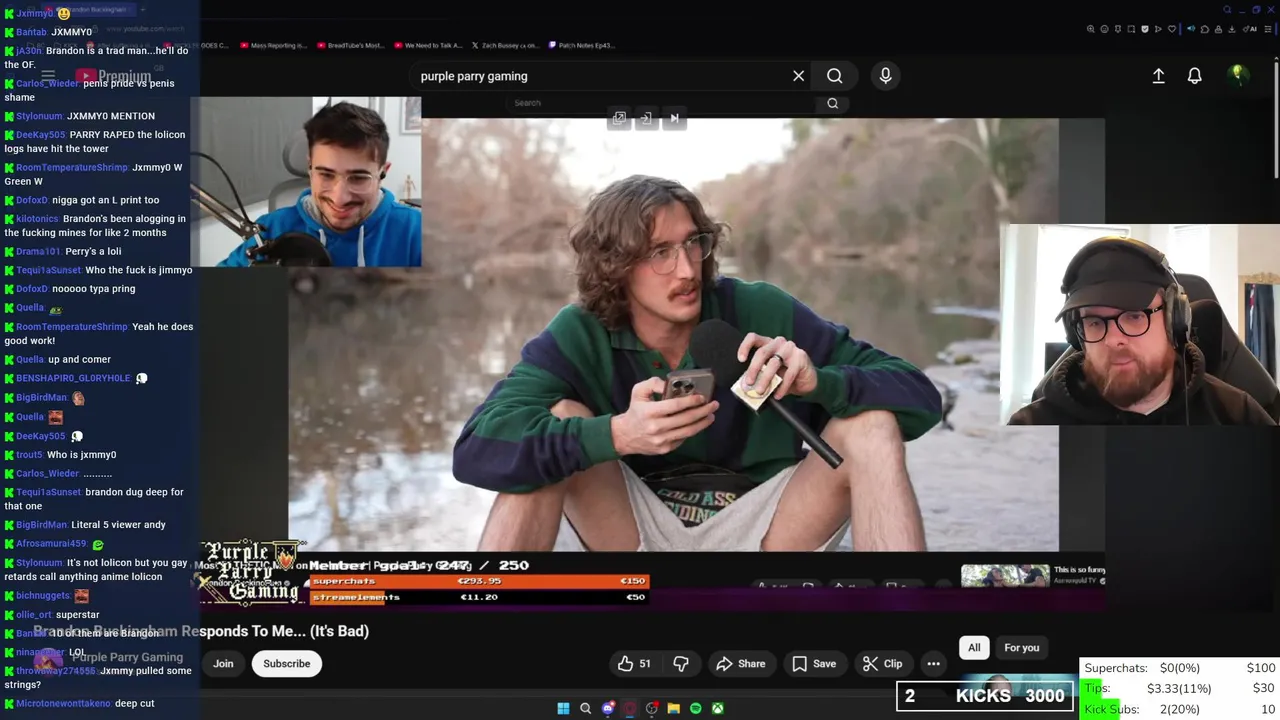Click the 'Kick Subs' goal row
This screenshot has width=1280, height=720.
1180,709
